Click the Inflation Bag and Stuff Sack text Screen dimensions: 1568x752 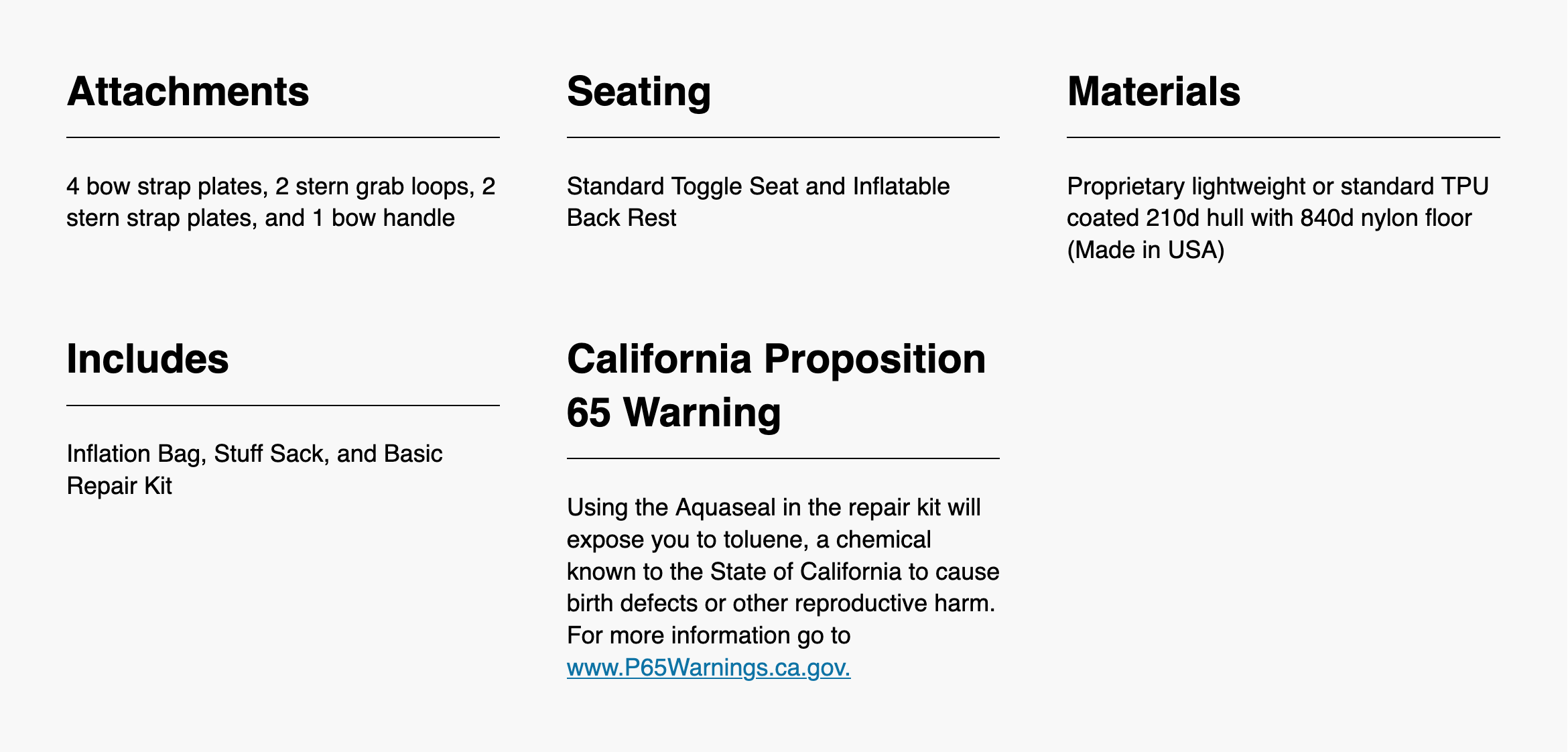(x=255, y=454)
